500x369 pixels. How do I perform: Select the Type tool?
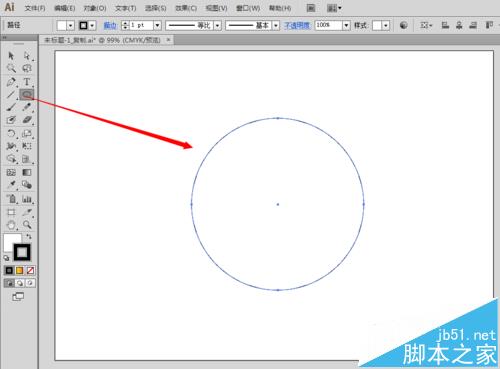[x=27, y=82]
